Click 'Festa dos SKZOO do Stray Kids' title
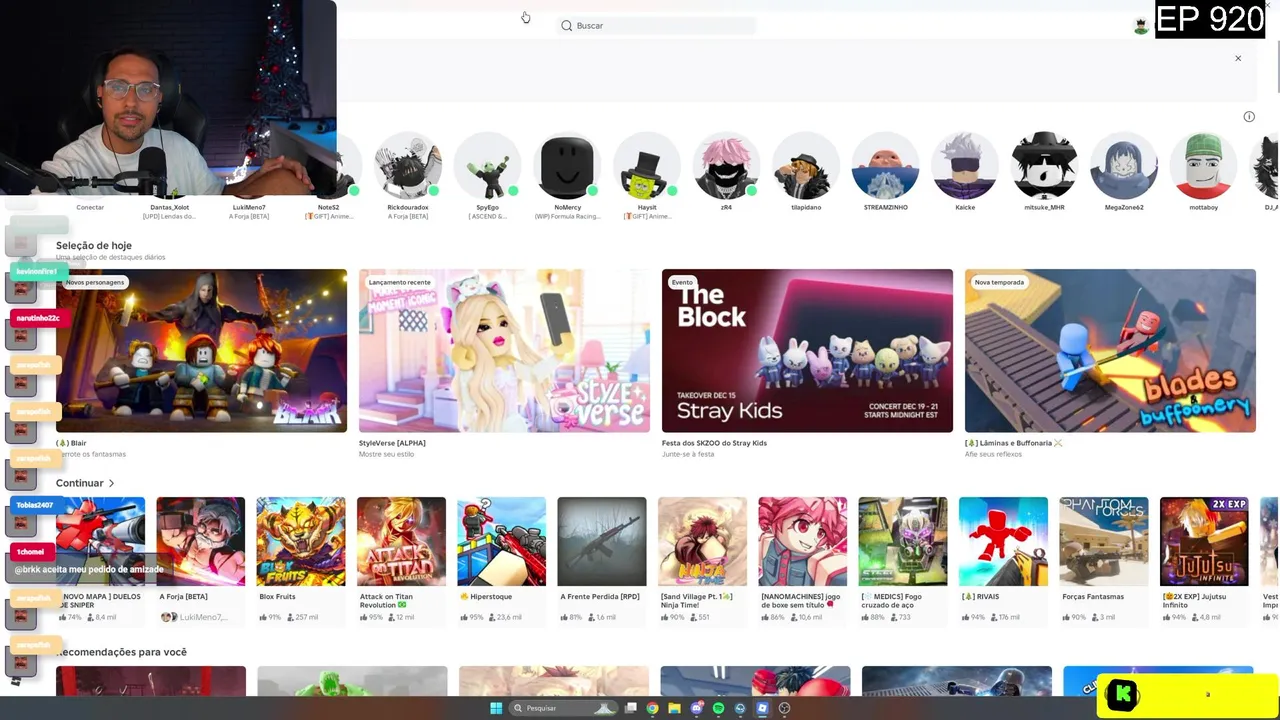The width and height of the screenshot is (1280, 720). click(714, 443)
